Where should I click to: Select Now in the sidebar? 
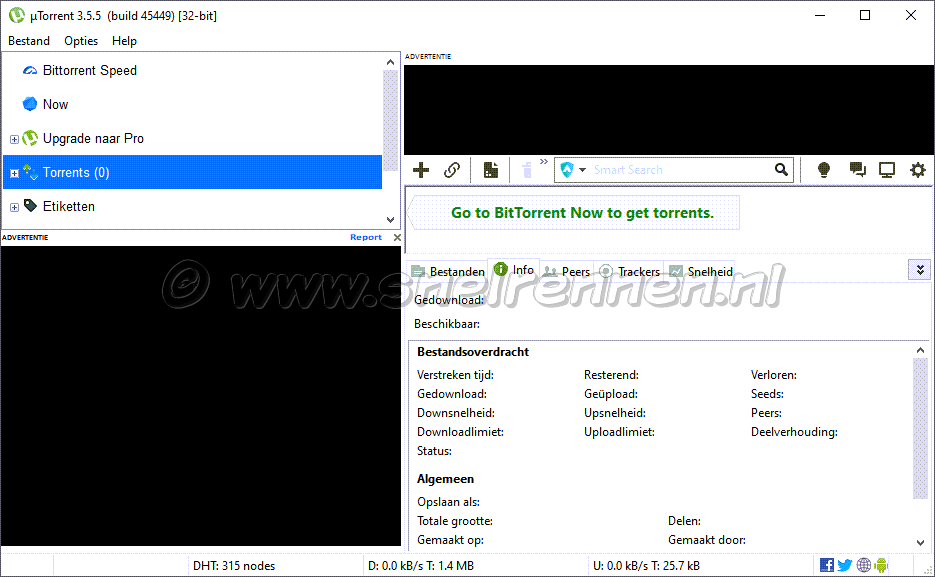coord(55,104)
